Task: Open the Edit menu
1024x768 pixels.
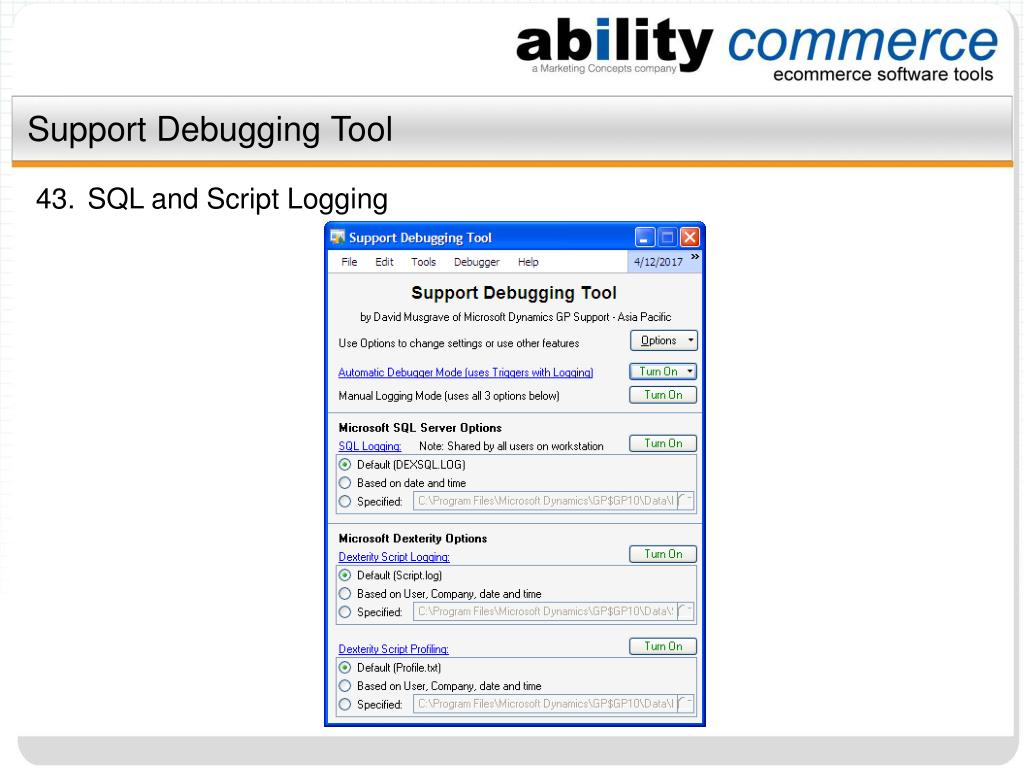Action: click(384, 262)
